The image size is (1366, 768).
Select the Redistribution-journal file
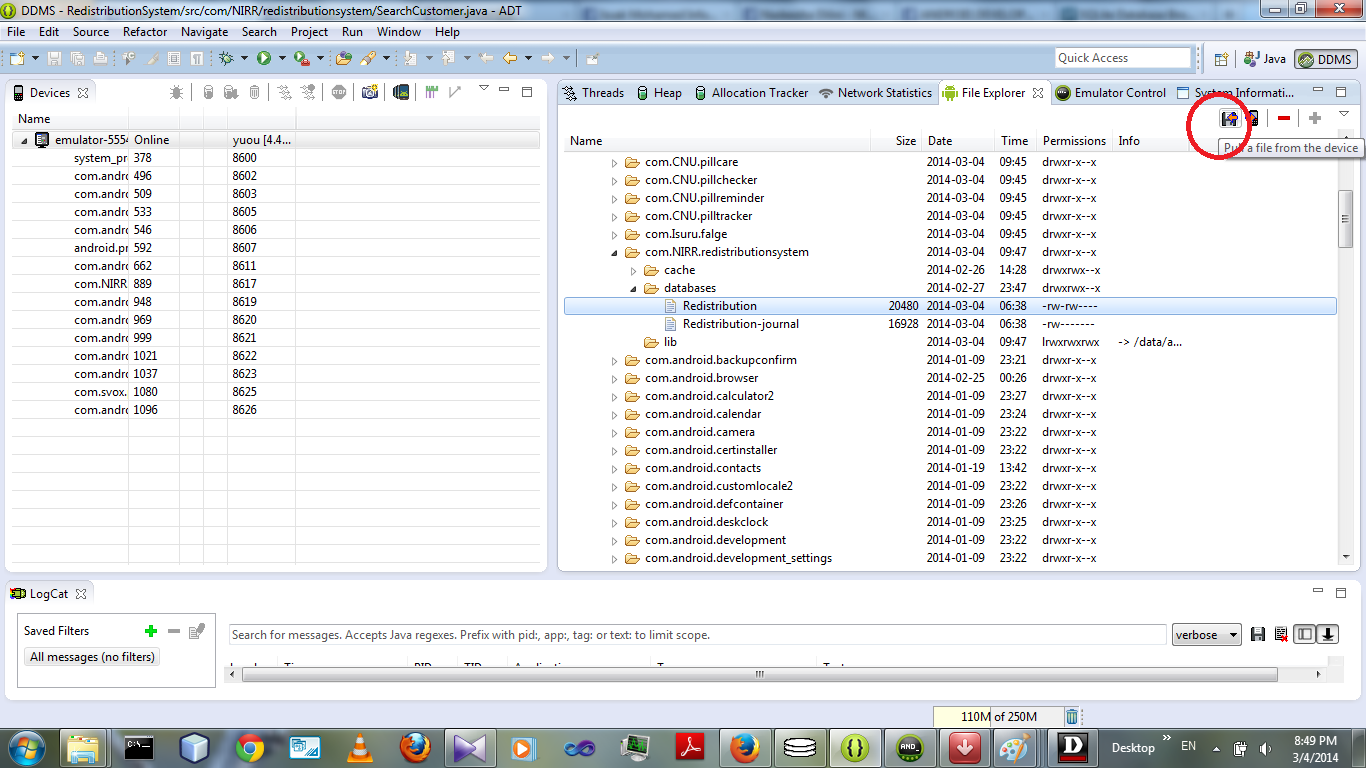(950, 324)
